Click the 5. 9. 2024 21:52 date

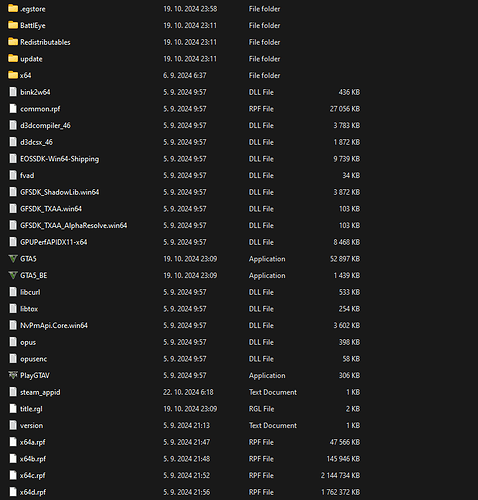click(x=187, y=476)
